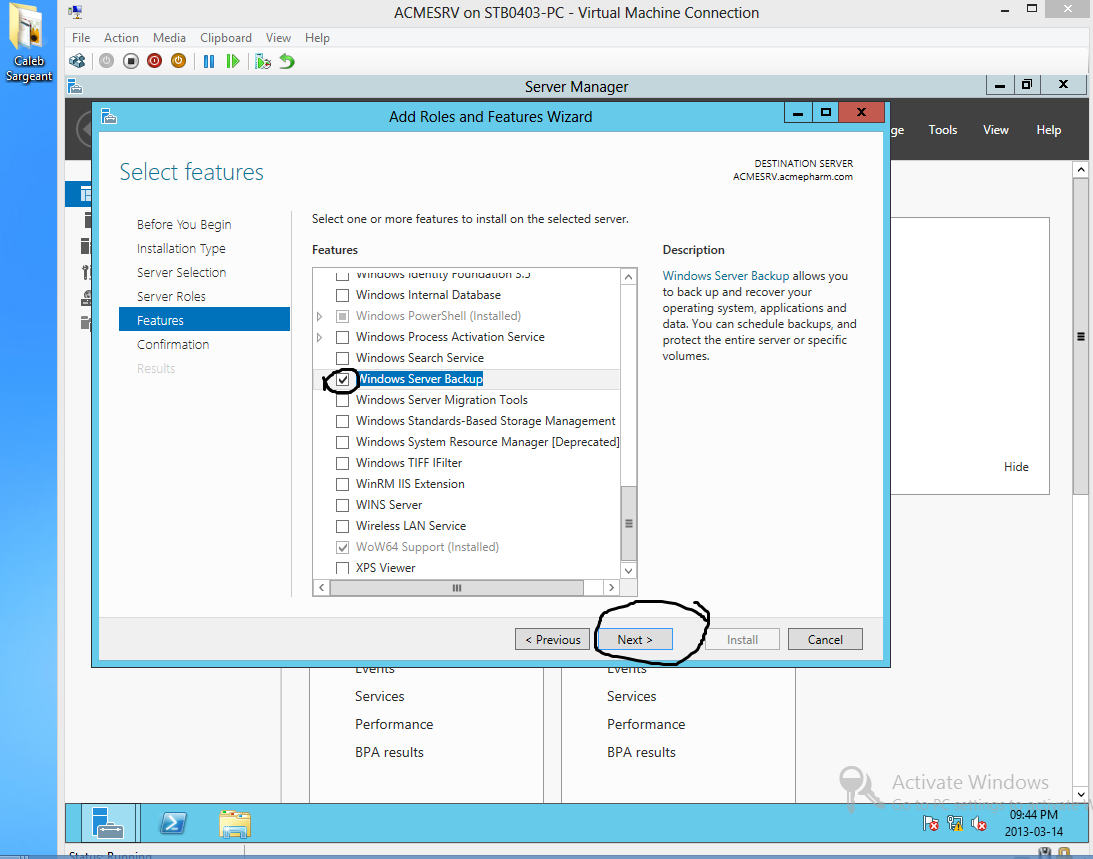This screenshot has width=1093, height=859.
Task: Click Server Manager taskbar icon
Action: (108, 823)
